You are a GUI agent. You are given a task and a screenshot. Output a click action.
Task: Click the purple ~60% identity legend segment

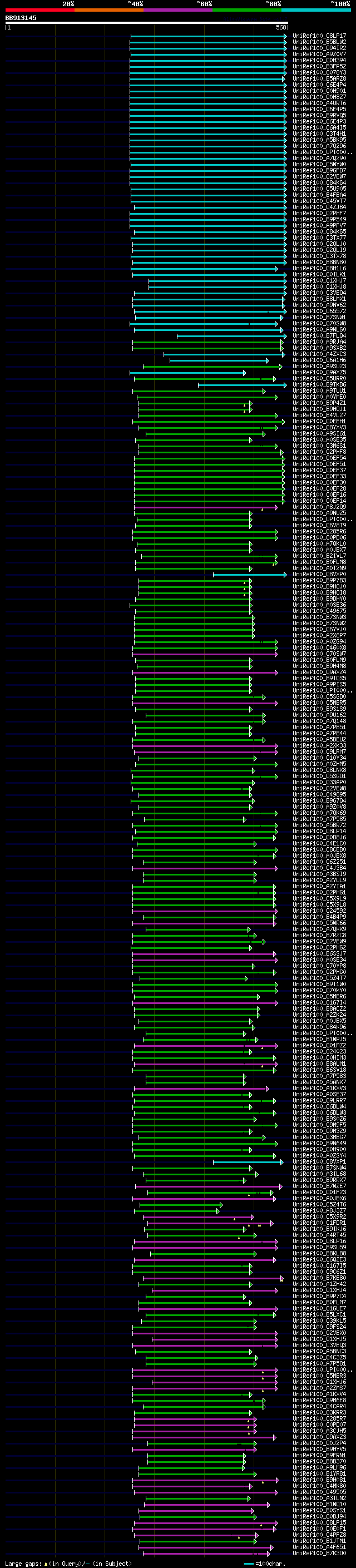[x=177, y=10]
